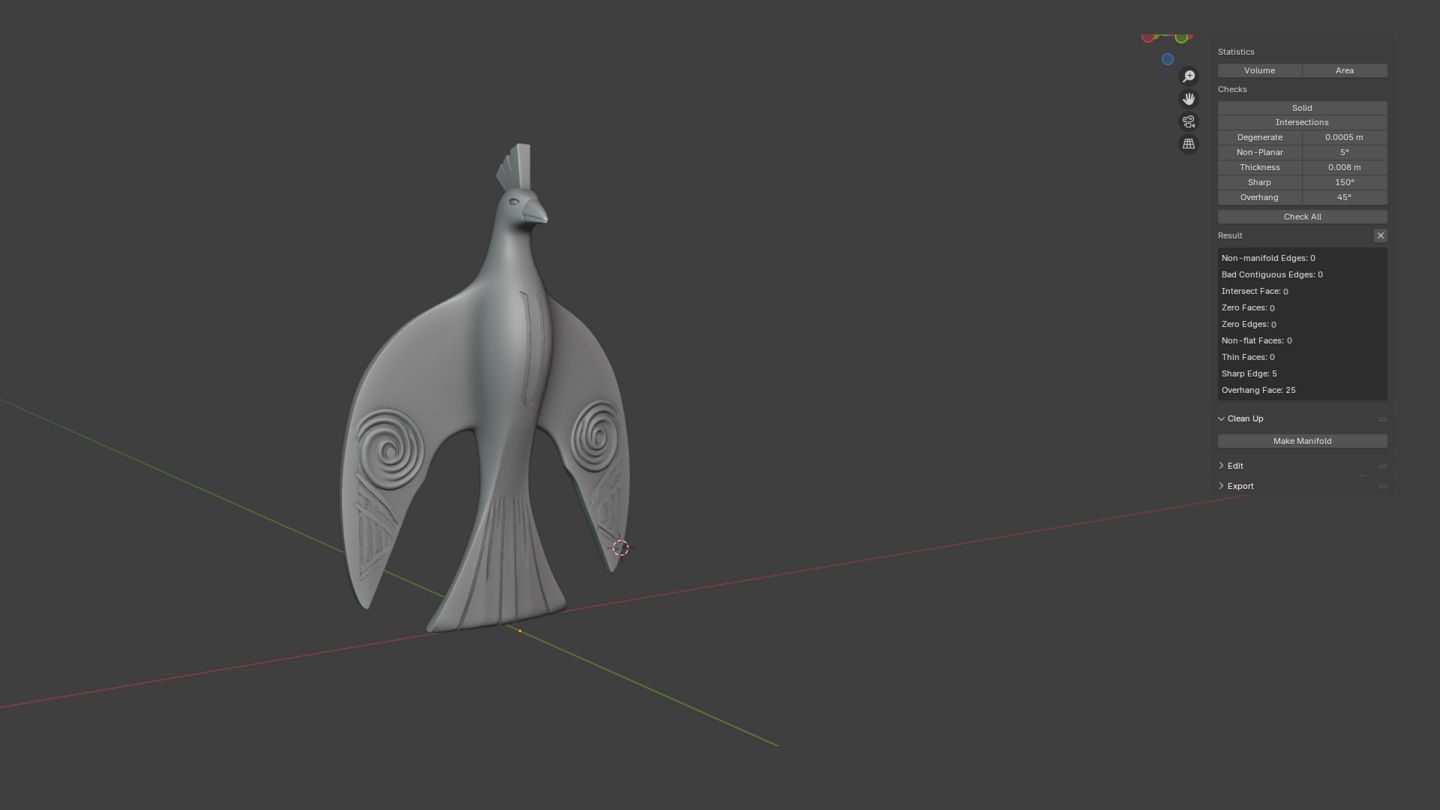This screenshot has height=810, width=1440.
Task: Click the pan view hand icon
Action: [x=1188, y=99]
